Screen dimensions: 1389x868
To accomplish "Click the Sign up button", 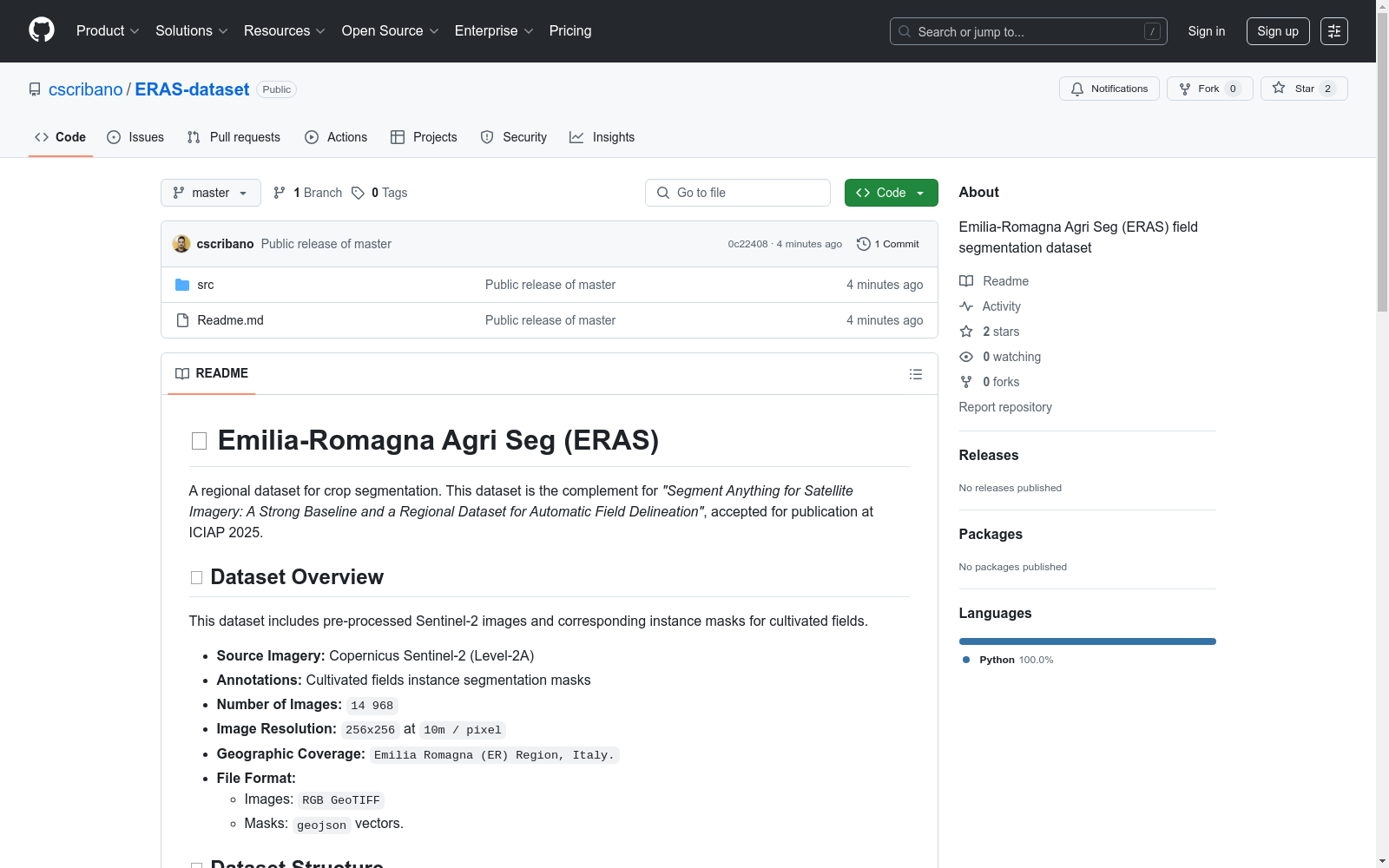I will pos(1278,31).
